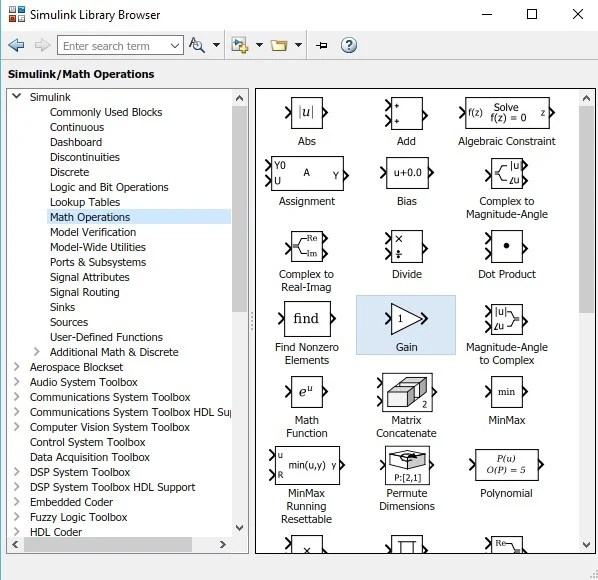Select the Divide block icon
The image size is (598, 580).
406,247
